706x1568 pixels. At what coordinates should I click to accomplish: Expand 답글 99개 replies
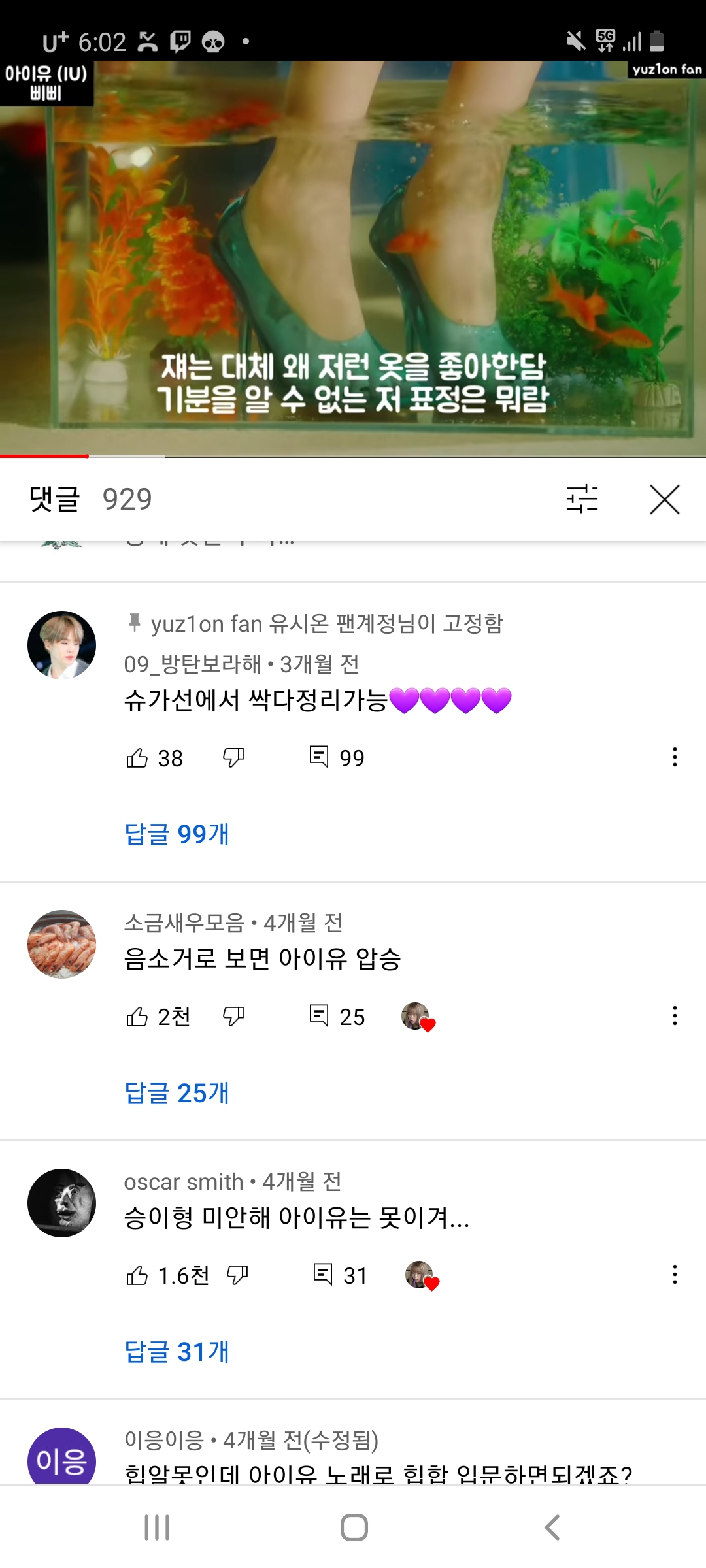[x=177, y=834]
